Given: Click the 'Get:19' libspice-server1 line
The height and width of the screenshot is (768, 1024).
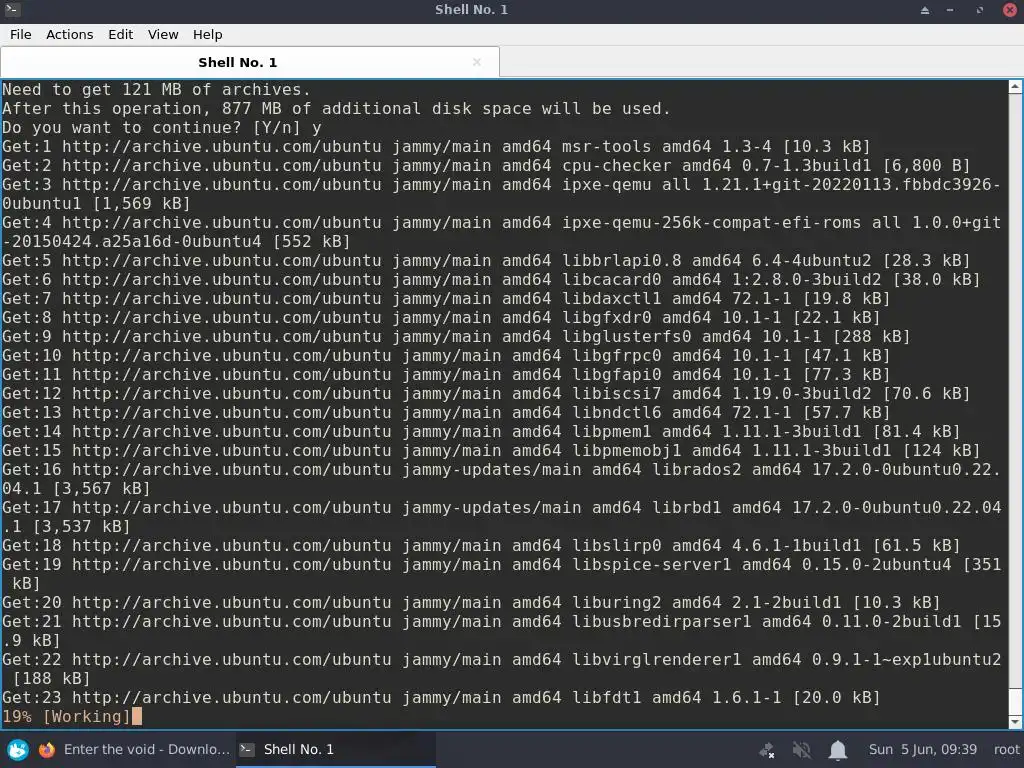Looking at the screenshot, I should (501, 573).
